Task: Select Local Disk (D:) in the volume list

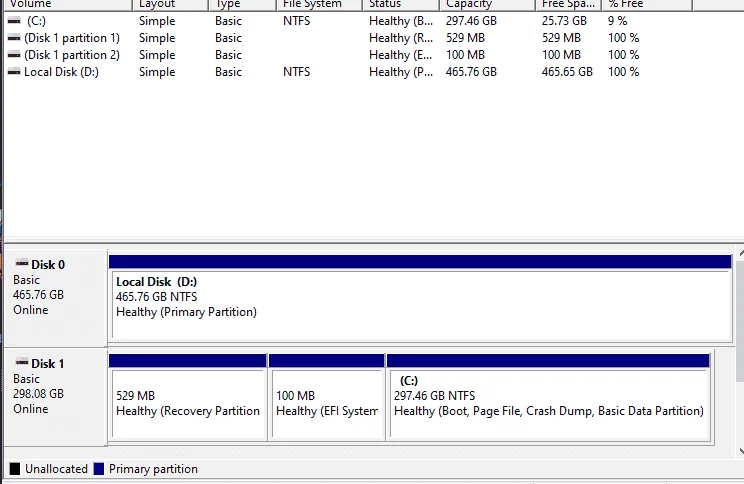Action: pyautogui.click(x=61, y=72)
